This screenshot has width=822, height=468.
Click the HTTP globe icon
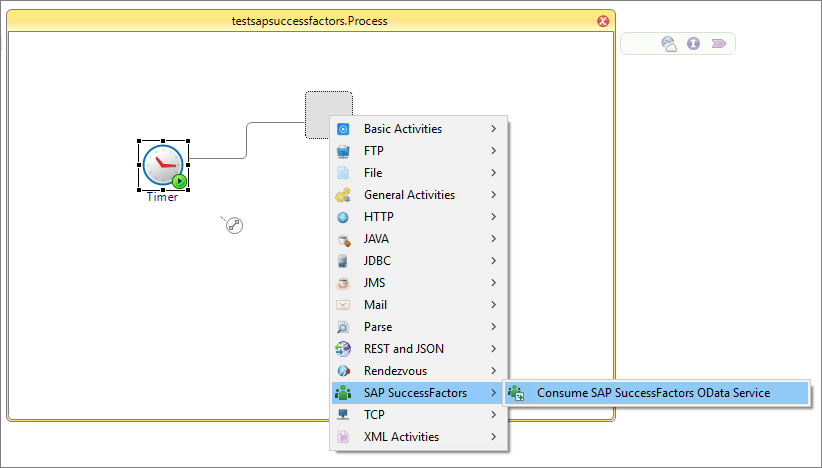[x=343, y=217]
